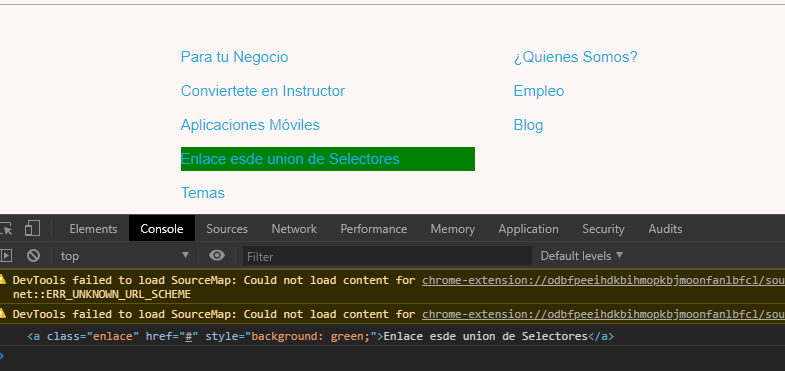Screen dimensions: 785x371
Task: Select the logged anchor element in console
Action: pyautogui.click(x=320, y=336)
